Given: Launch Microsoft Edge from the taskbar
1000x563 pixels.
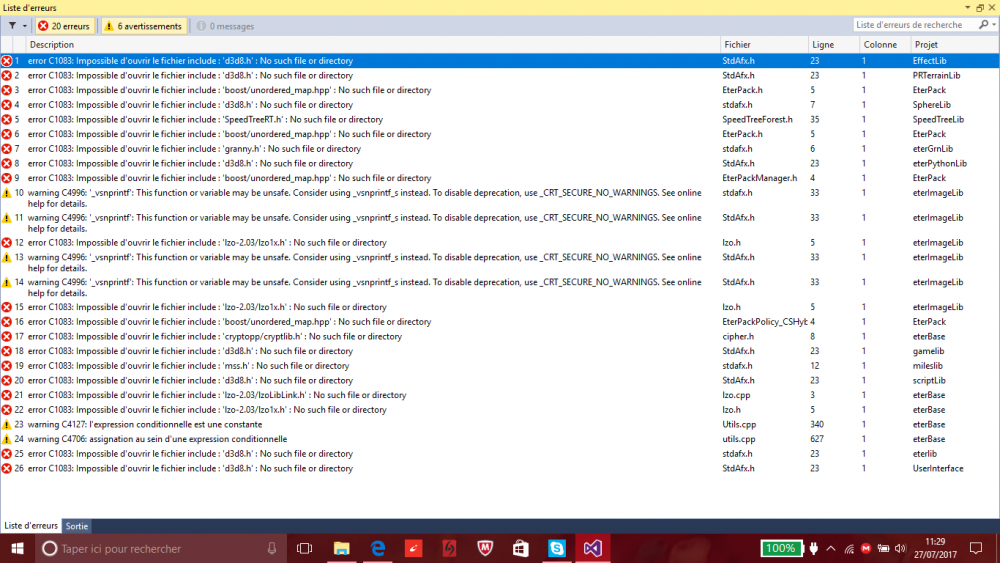Looking at the screenshot, I should click(x=378, y=548).
